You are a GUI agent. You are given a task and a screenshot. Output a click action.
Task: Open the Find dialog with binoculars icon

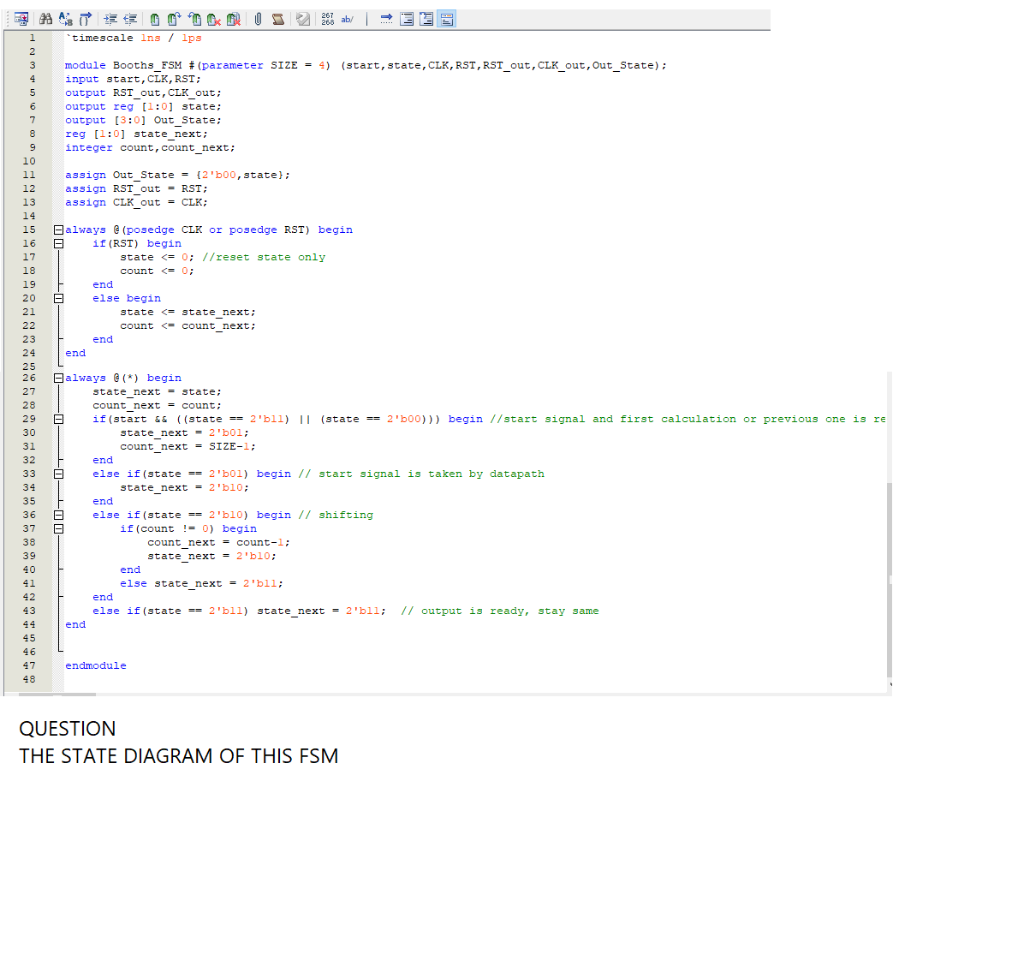(46, 18)
